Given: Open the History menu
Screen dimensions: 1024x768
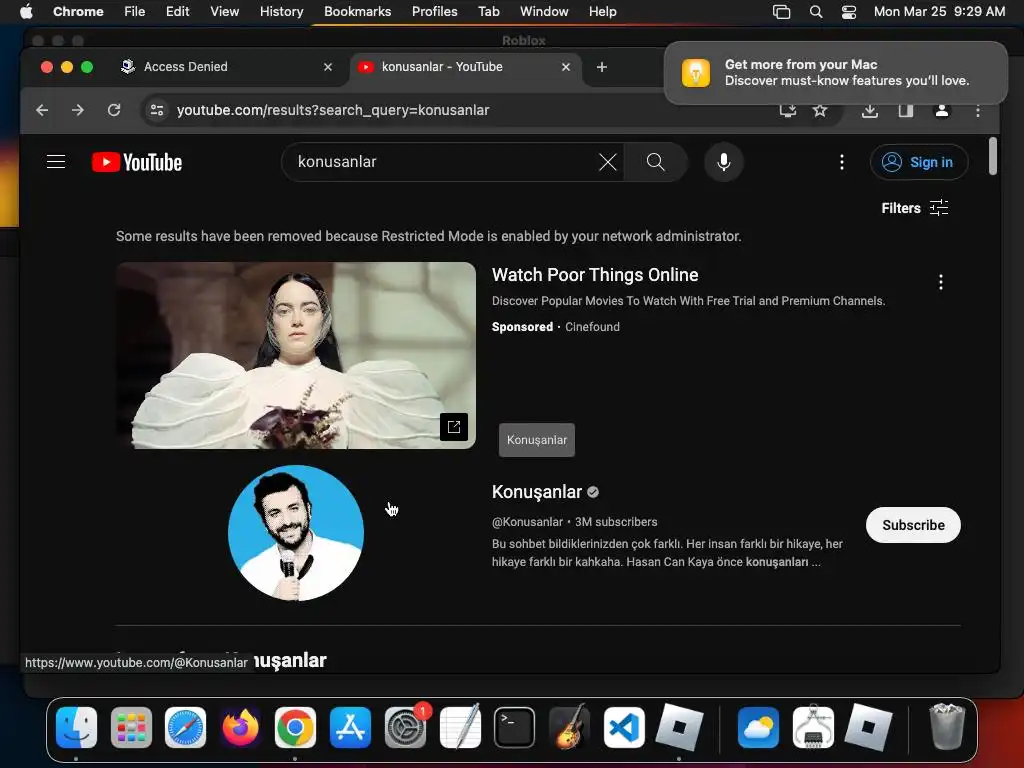Looking at the screenshot, I should [x=281, y=12].
